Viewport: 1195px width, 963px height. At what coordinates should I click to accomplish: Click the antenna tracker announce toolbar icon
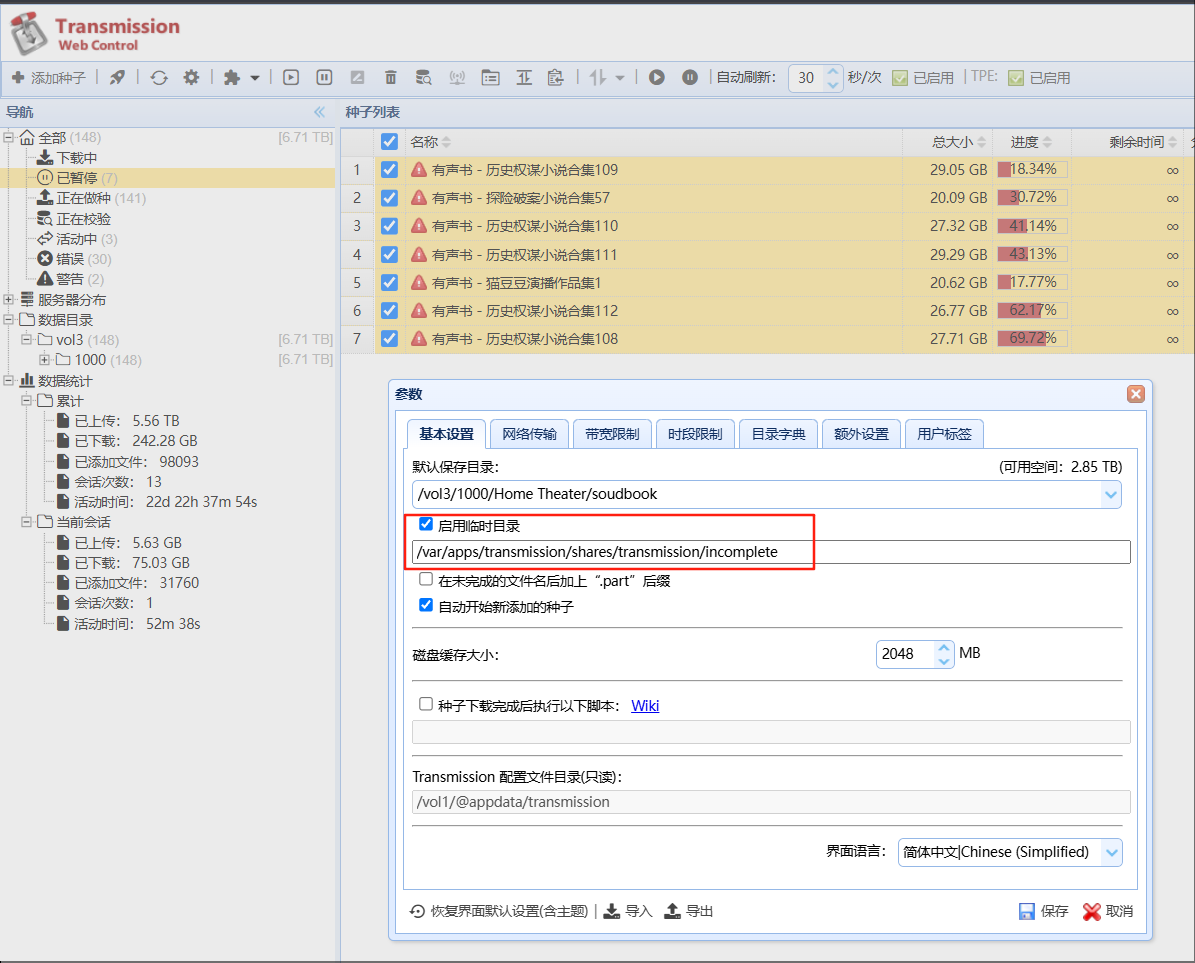click(457, 78)
